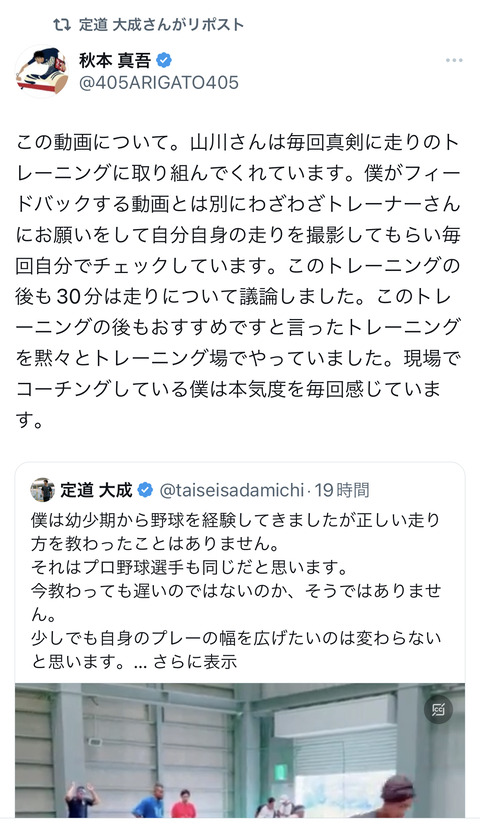
Task: Toggle the closed captions icon on video
Action: [x=438, y=710]
